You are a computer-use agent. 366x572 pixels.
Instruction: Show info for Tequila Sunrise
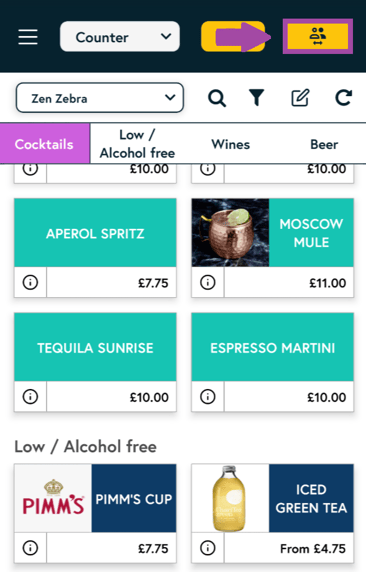(30, 397)
